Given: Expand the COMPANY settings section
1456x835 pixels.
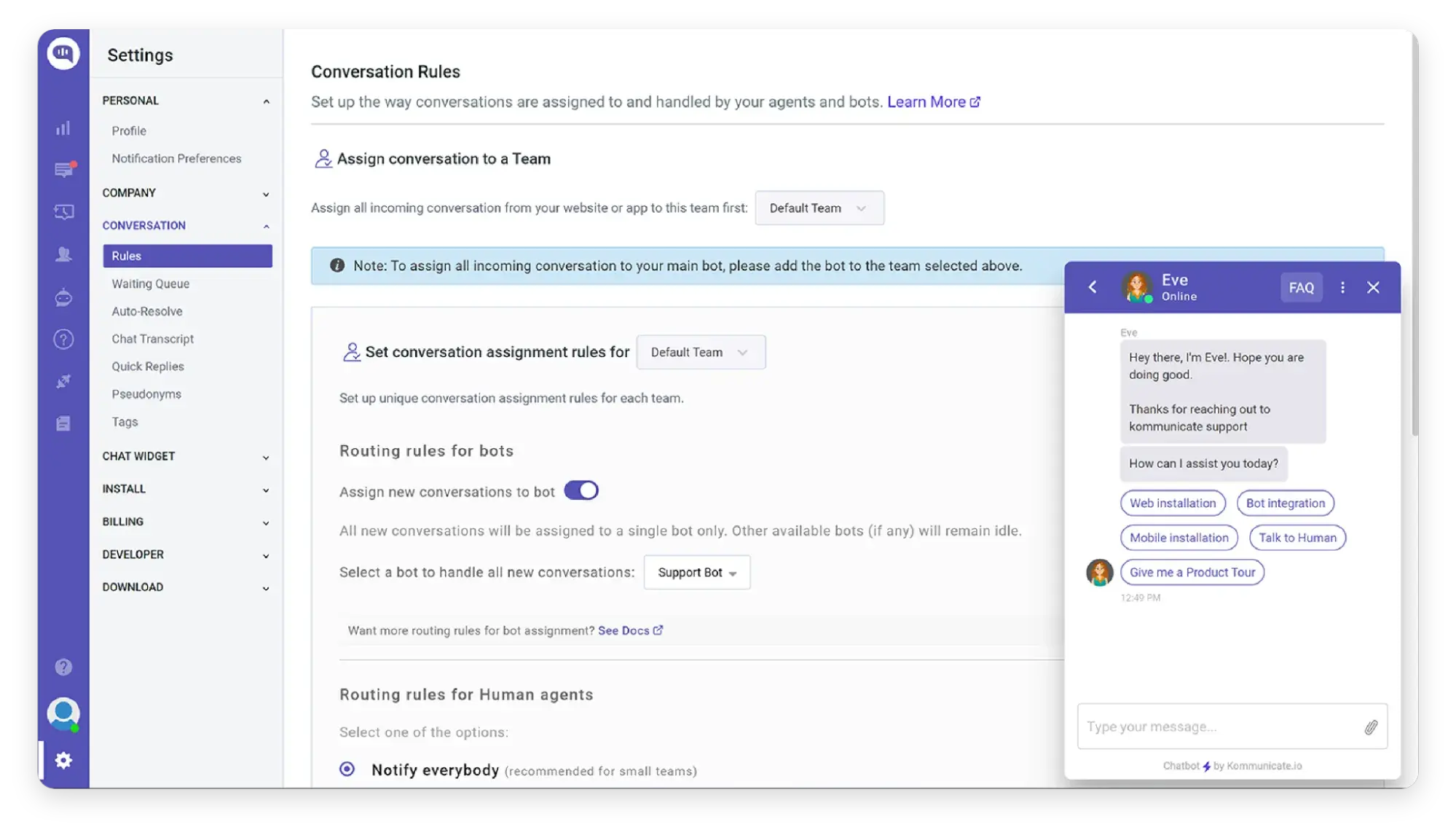Looking at the screenshot, I should tap(185, 193).
